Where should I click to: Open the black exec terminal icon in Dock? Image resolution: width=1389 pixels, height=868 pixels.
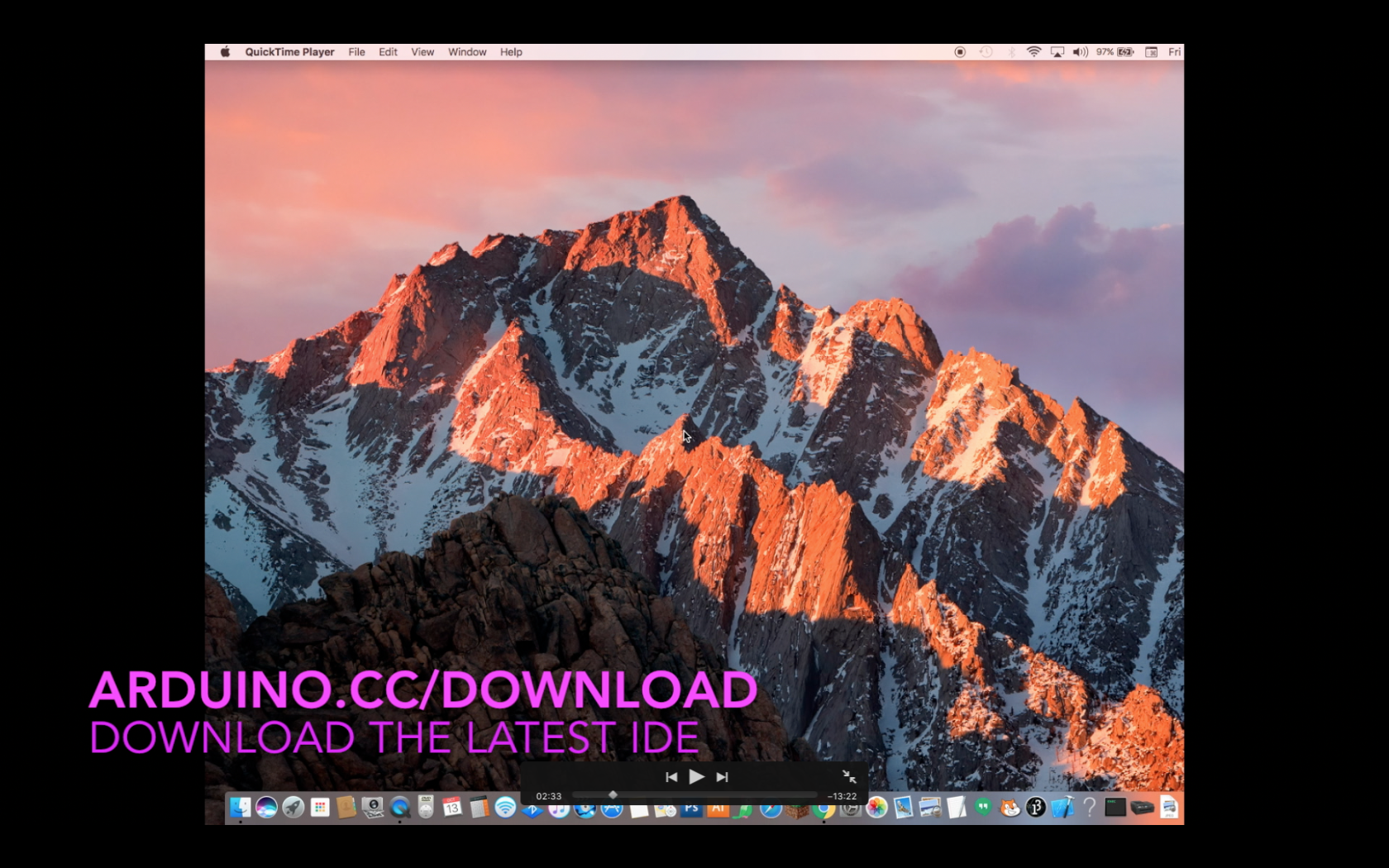(x=1115, y=808)
